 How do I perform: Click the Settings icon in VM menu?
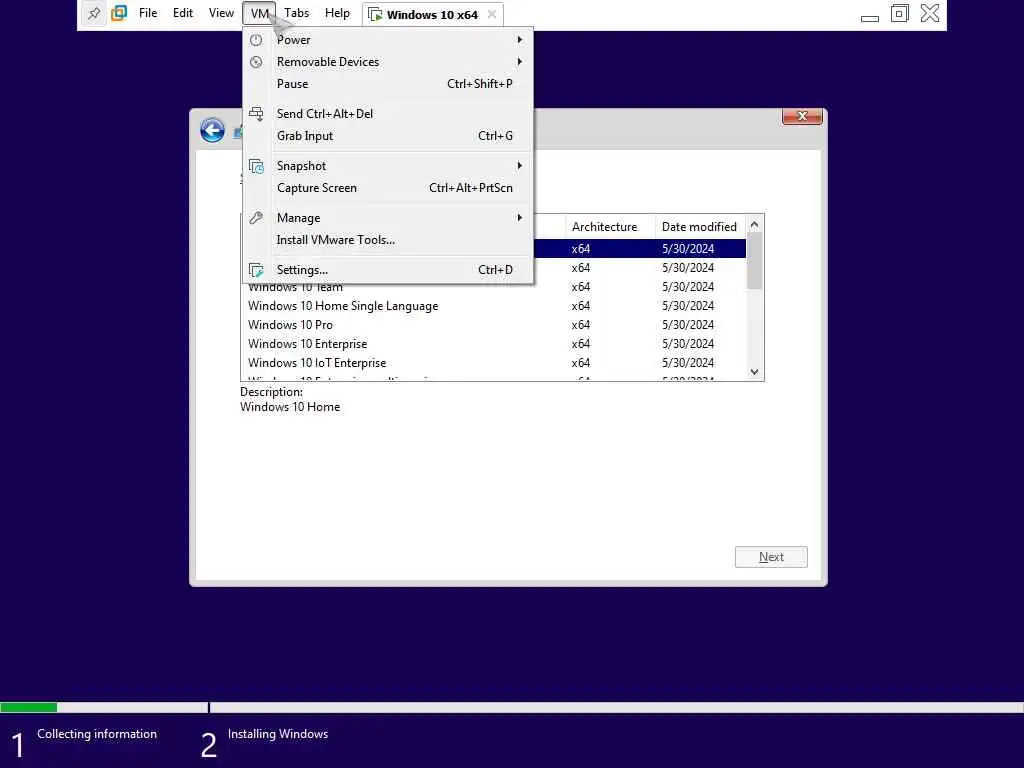click(x=256, y=270)
